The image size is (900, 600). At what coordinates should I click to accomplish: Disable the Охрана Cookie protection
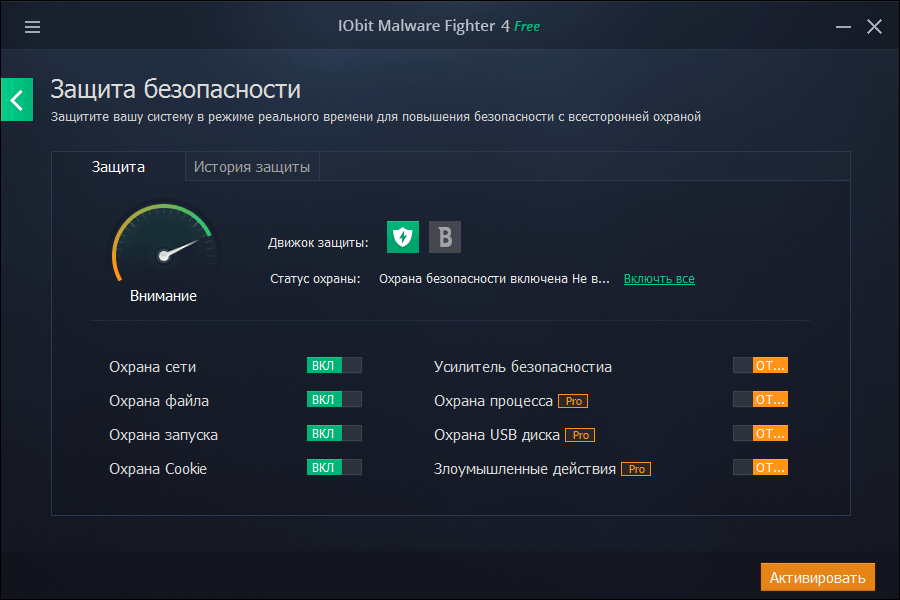tap(334, 467)
